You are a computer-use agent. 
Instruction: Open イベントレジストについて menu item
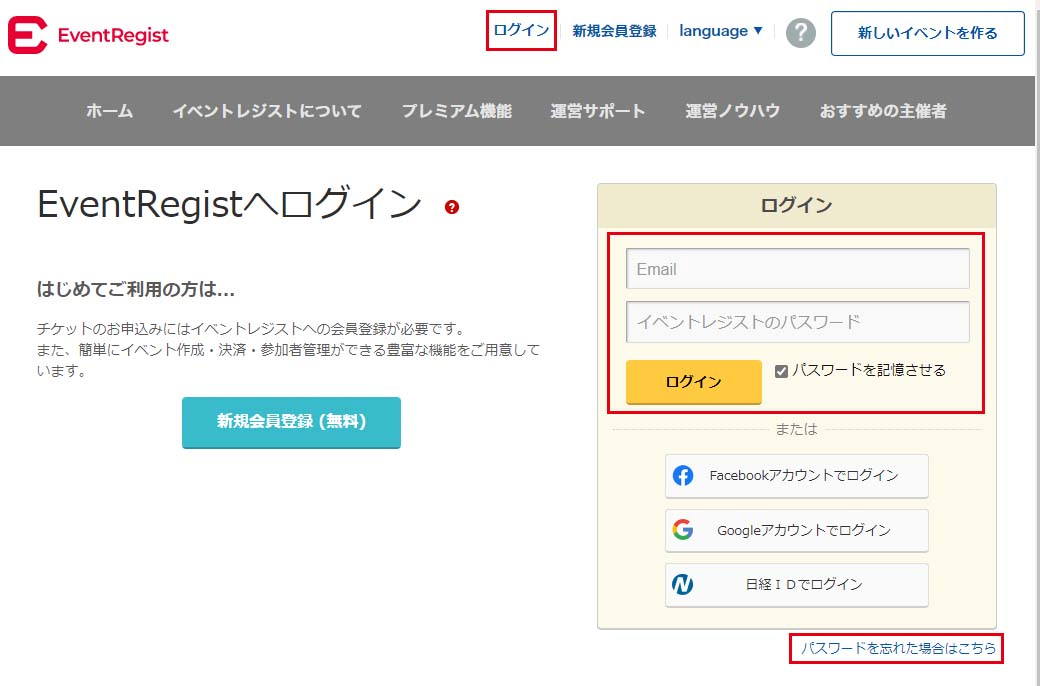click(267, 111)
